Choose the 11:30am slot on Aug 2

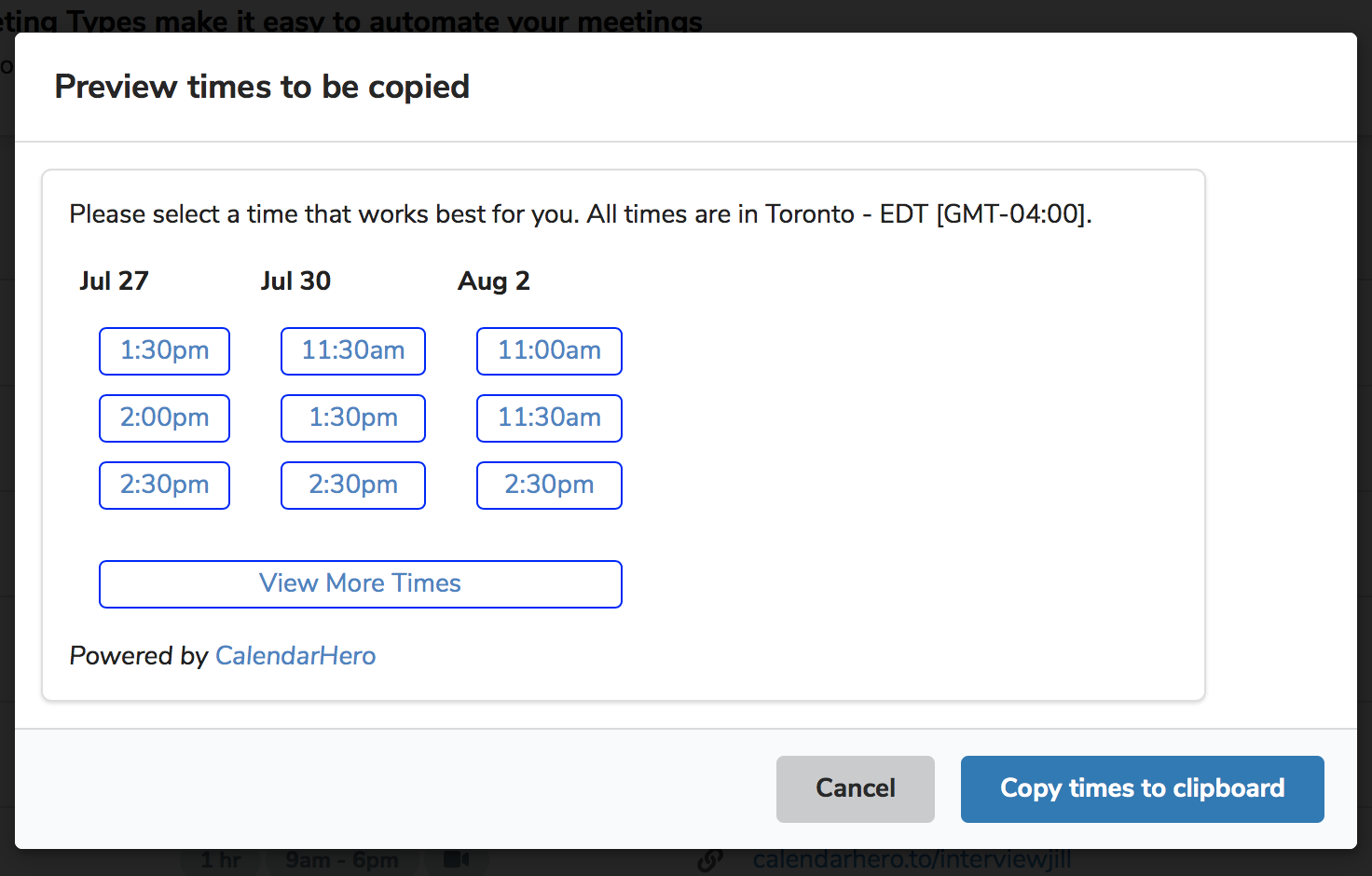[x=549, y=418]
